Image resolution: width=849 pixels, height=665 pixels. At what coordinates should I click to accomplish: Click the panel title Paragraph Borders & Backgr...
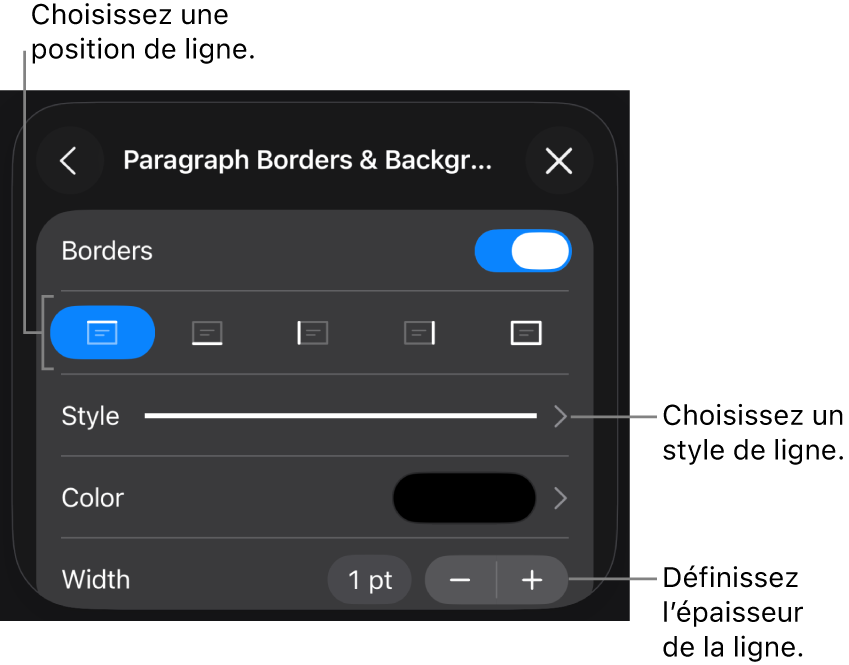click(308, 160)
